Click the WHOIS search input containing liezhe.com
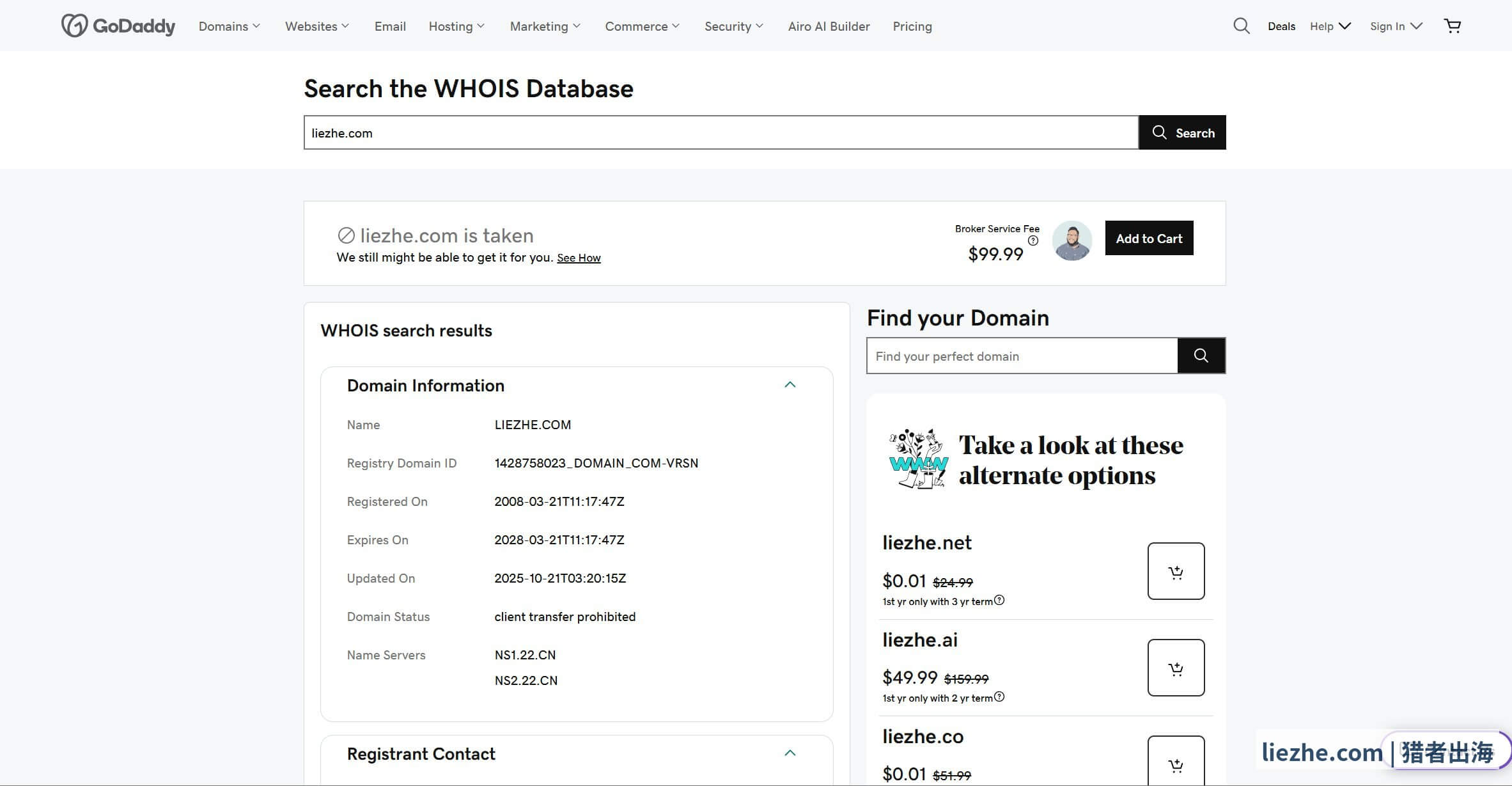The image size is (1512, 786). tap(721, 132)
